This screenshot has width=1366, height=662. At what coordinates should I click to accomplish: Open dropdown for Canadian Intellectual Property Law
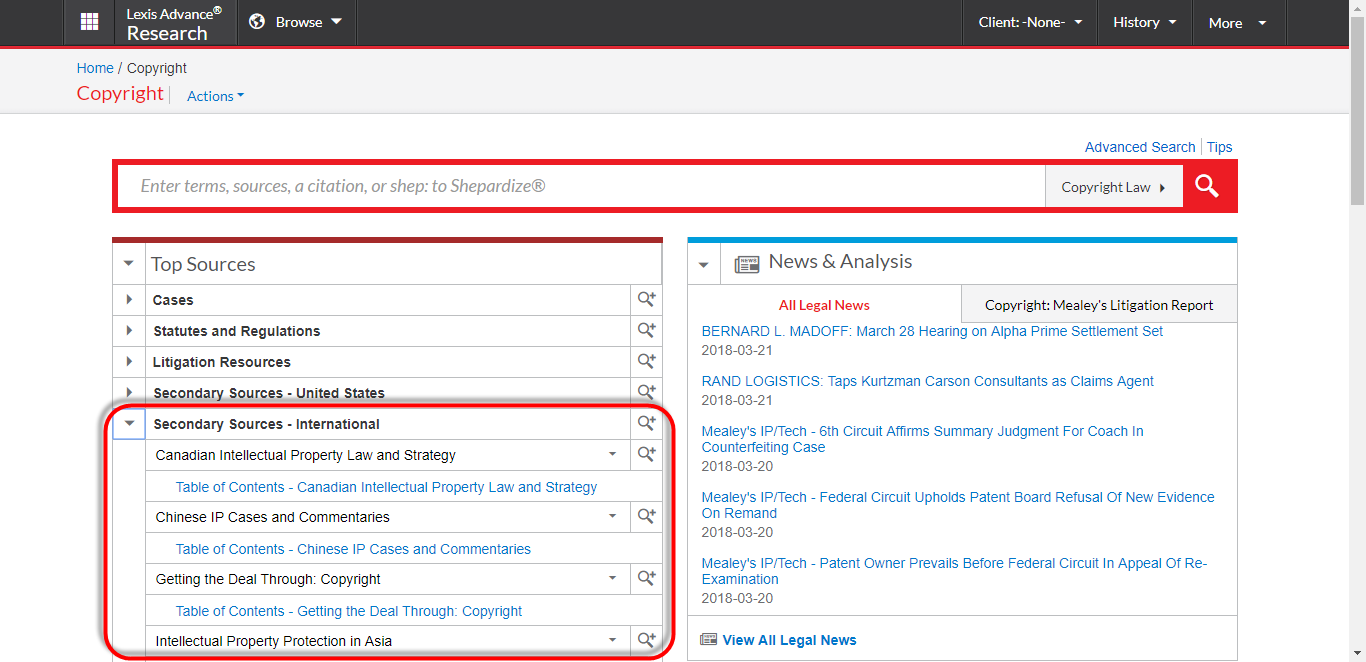coord(613,455)
